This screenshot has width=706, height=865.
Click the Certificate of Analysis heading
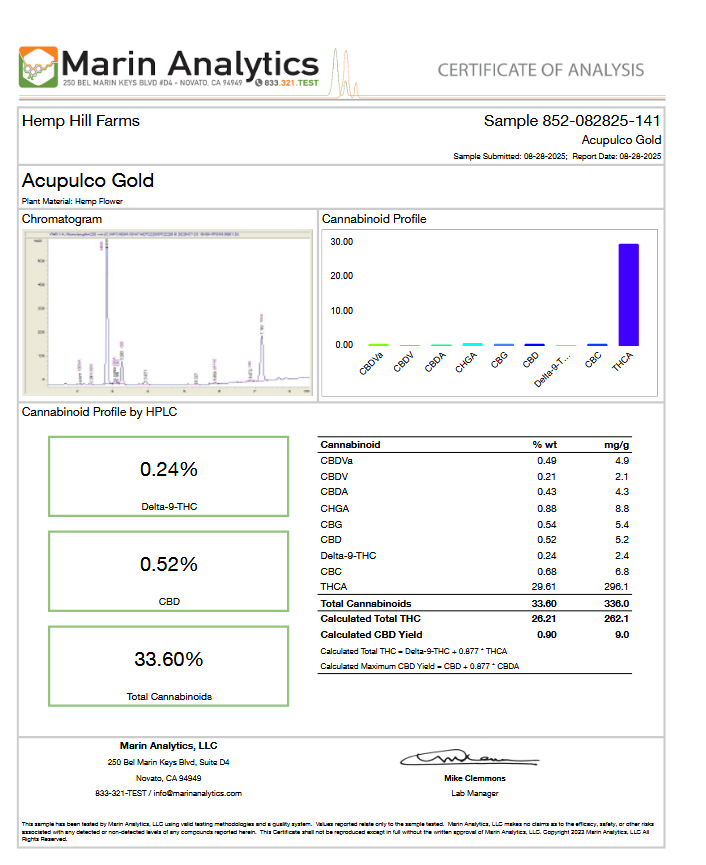541,70
